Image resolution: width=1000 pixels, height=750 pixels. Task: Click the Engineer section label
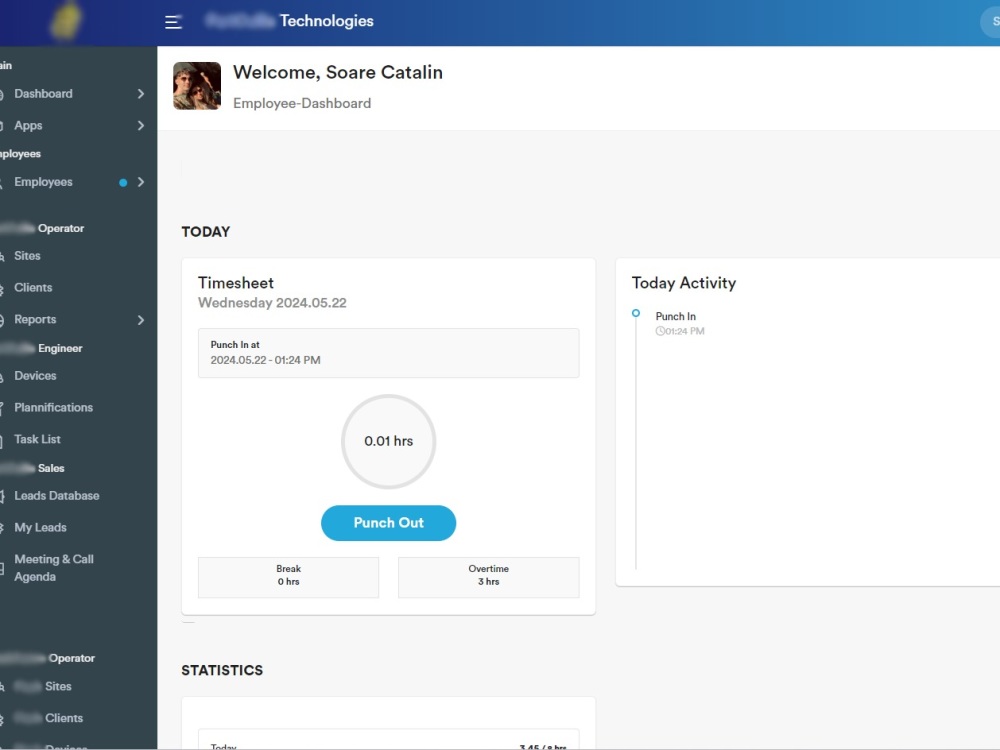tap(60, 348)
